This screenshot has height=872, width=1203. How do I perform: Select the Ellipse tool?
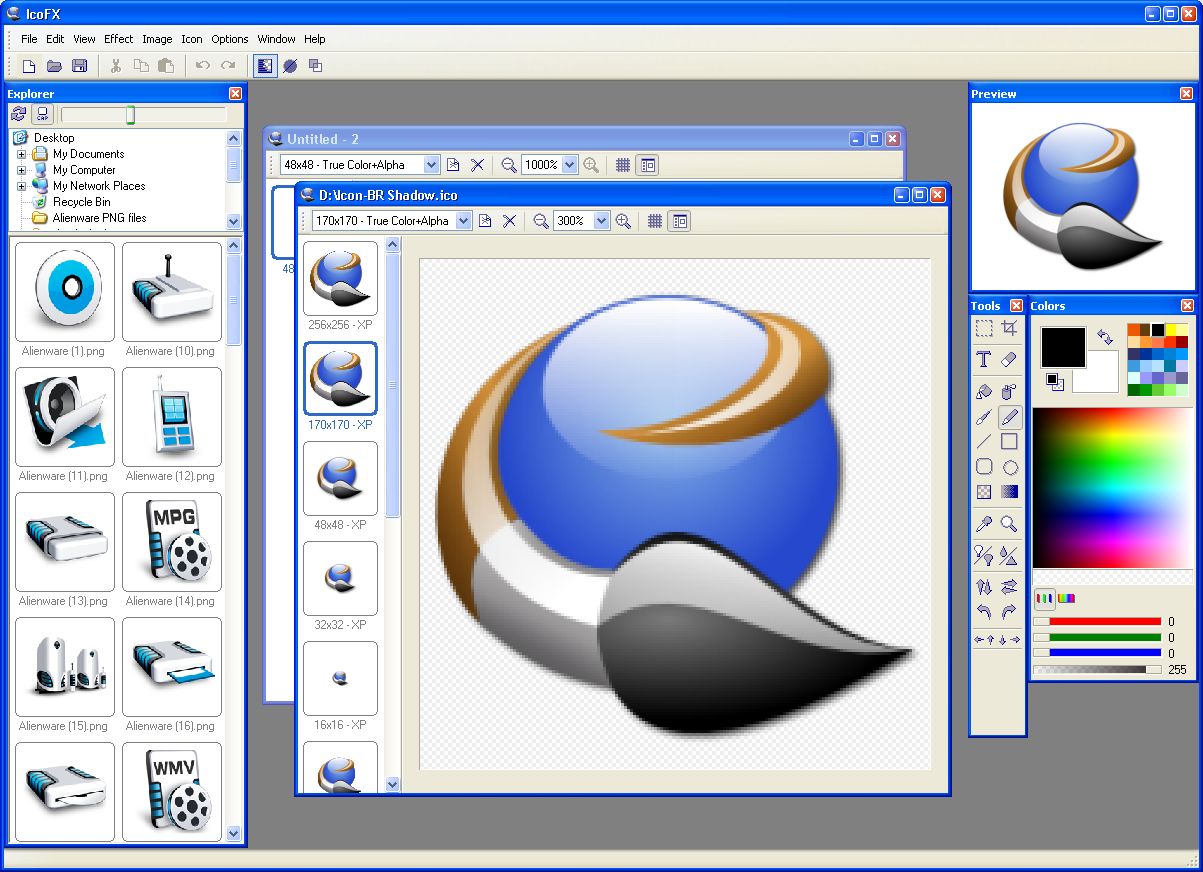pos(1009,467)
